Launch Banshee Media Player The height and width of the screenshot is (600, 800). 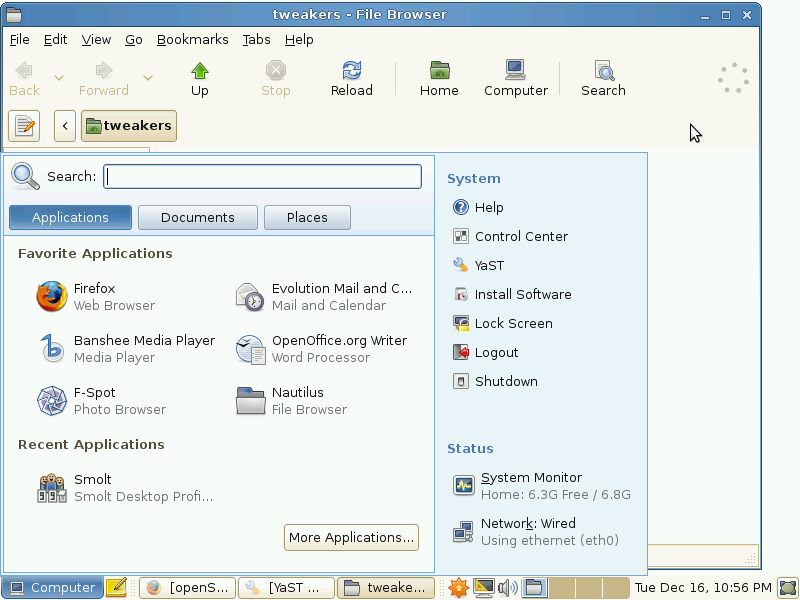click(x=126, y=348)
